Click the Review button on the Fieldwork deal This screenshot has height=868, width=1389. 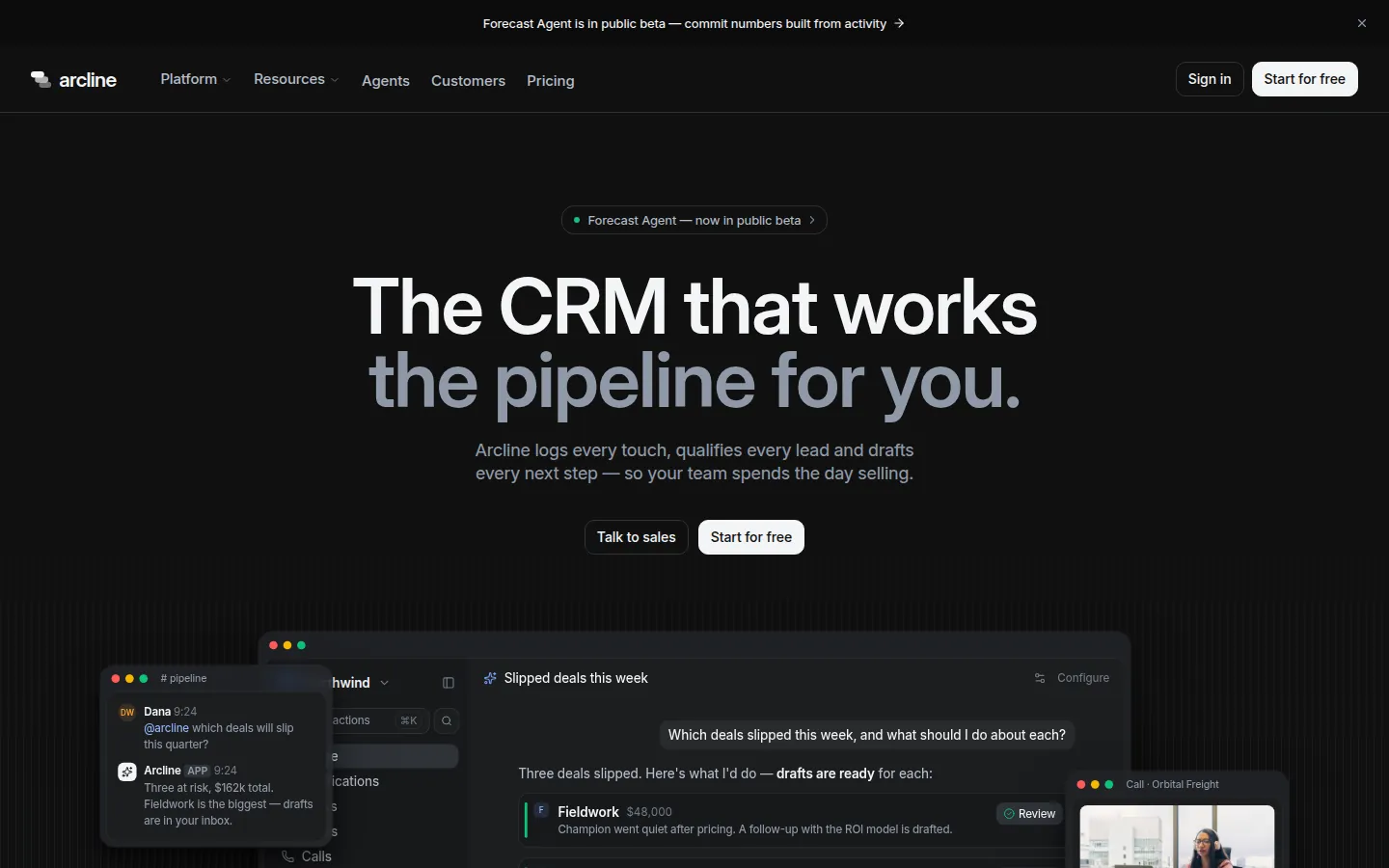(1029, 814)
